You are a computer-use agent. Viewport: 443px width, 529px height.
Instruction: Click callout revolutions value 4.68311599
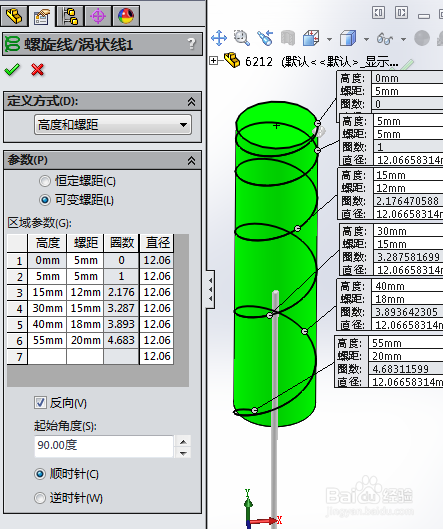click(x=406, y=369)
